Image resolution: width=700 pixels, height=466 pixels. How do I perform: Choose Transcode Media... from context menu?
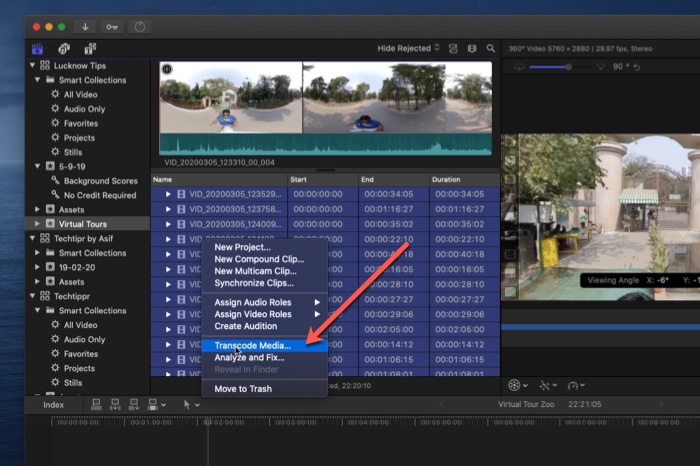pos(265,345)
